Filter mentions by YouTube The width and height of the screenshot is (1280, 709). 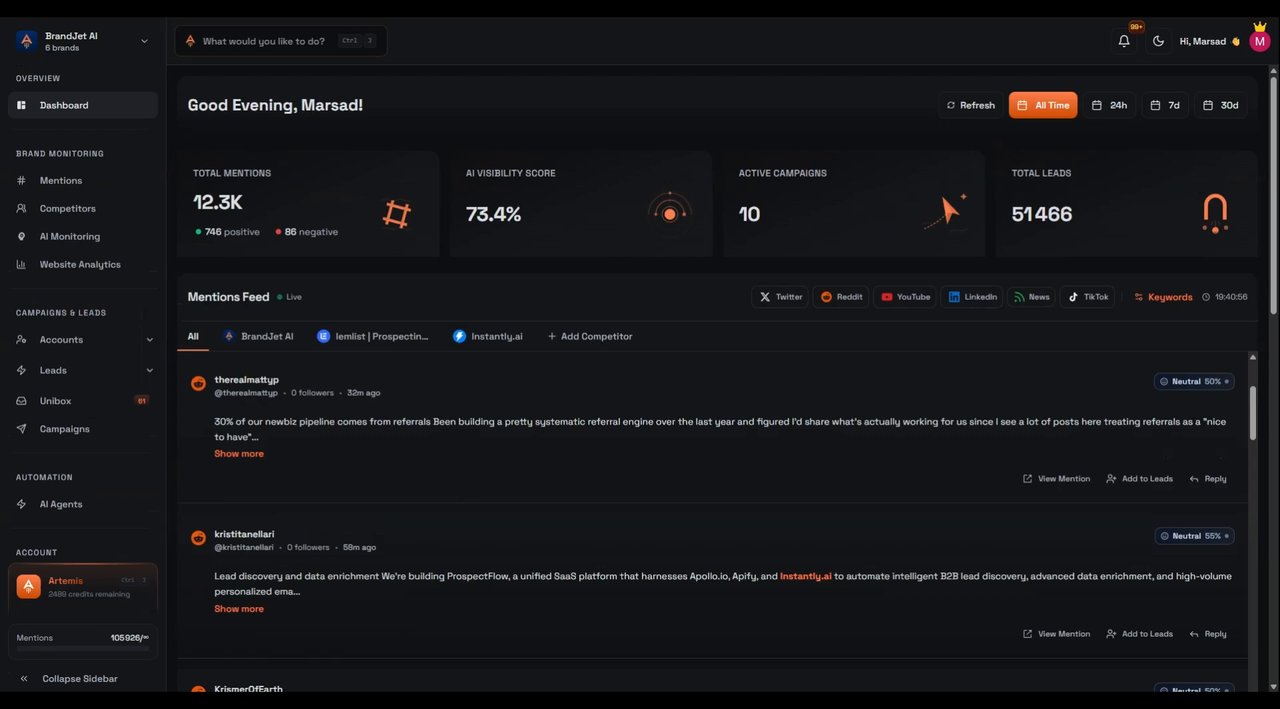(905, 297)
